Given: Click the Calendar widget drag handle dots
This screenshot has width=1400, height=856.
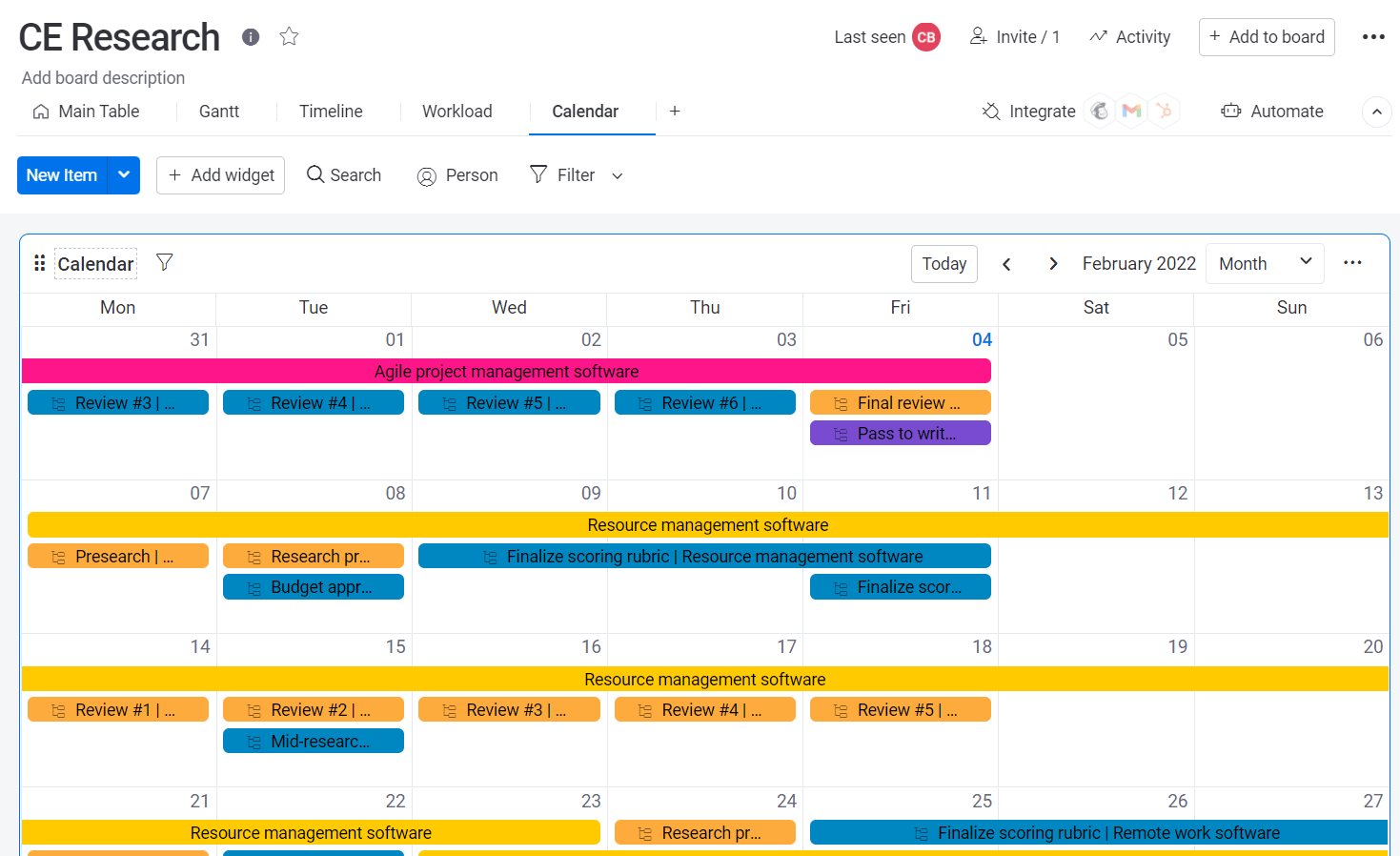Looking at the screenshot, I should 39,262.
